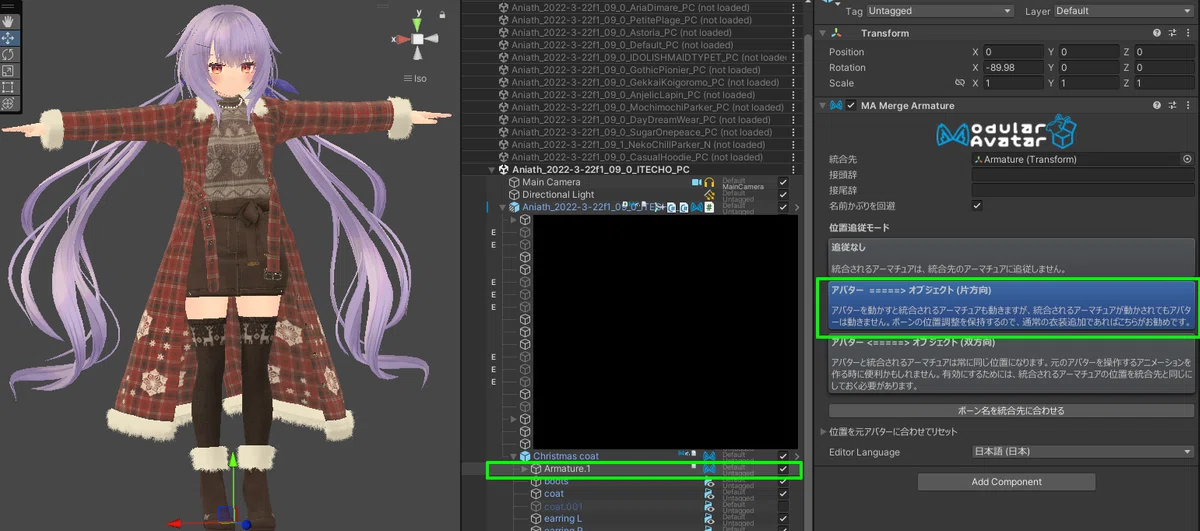This screenshot has width=1200, height=531.
Task: Click the Modular Avatar icon on Armature.1 row
Action: pyautogui.click(x=709, y=468)
